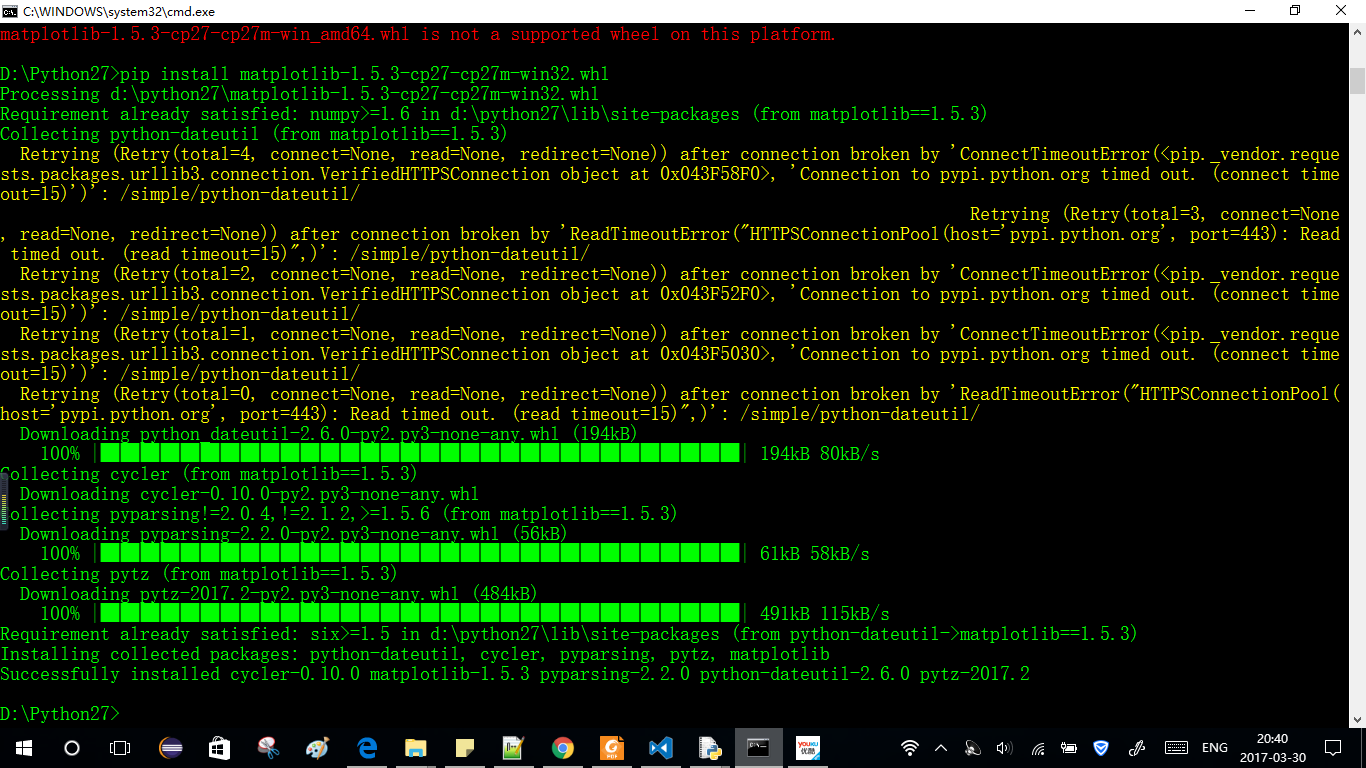The height and width of the screenshot is (768, 1366).
Task: Click the 'Retry(total=0' warning line
Action: 670,404
